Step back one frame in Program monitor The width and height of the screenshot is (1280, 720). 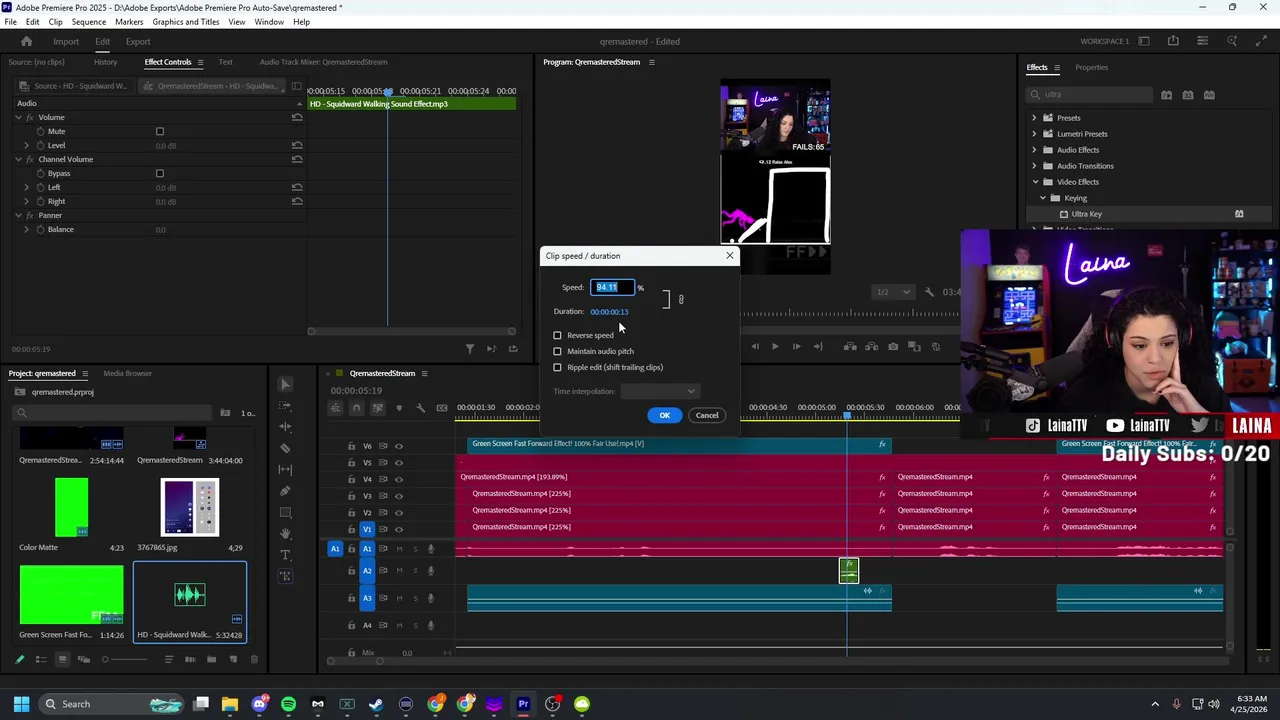click(x=754, y=347)
